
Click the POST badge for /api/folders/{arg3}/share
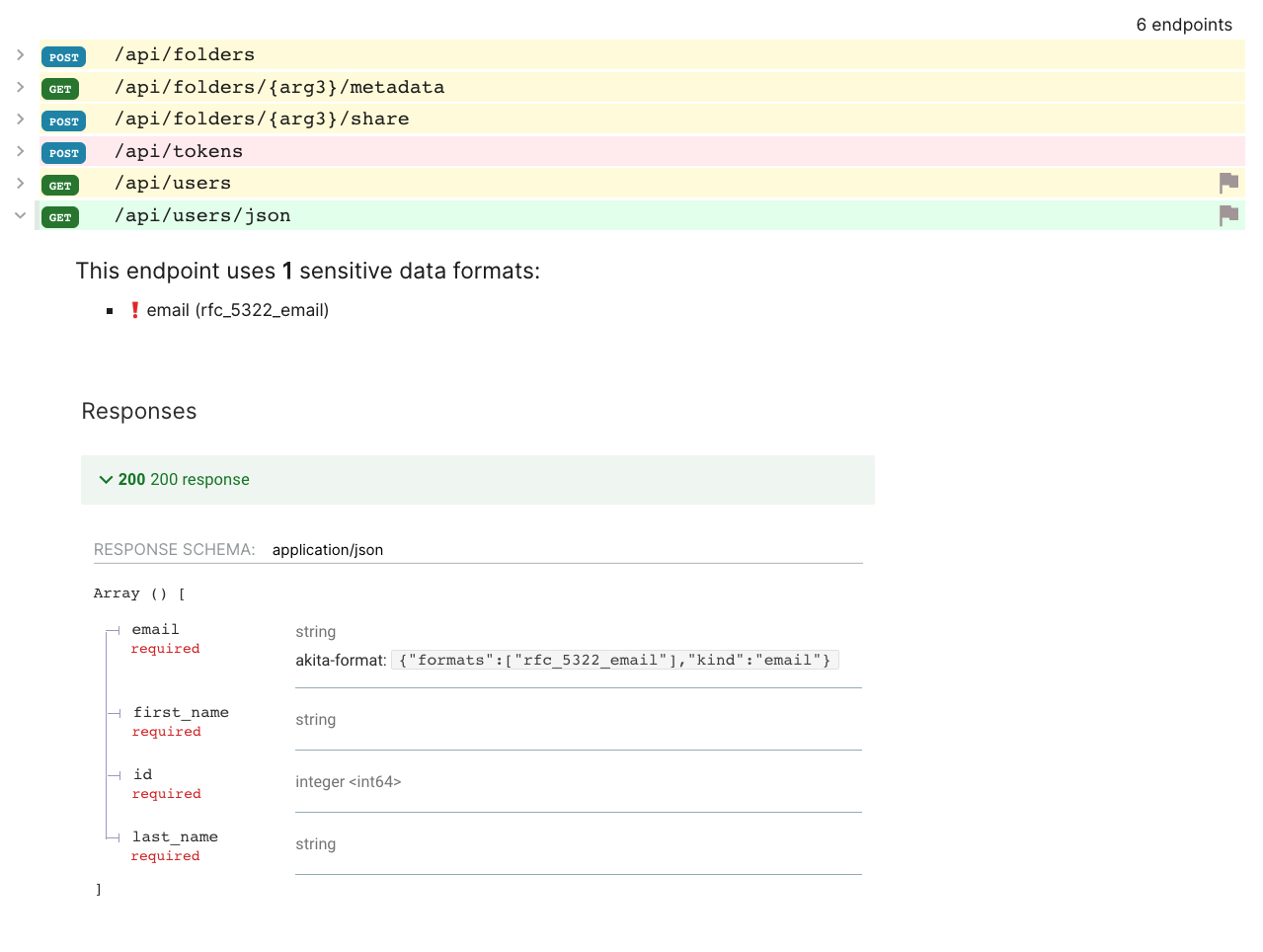[64, 121]
